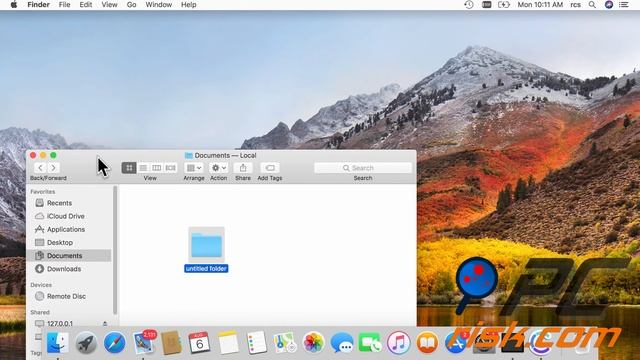This screenshot has width=640, height=360.
Task: Zoom the Documents Finder window
Action: tap(53, 155)
